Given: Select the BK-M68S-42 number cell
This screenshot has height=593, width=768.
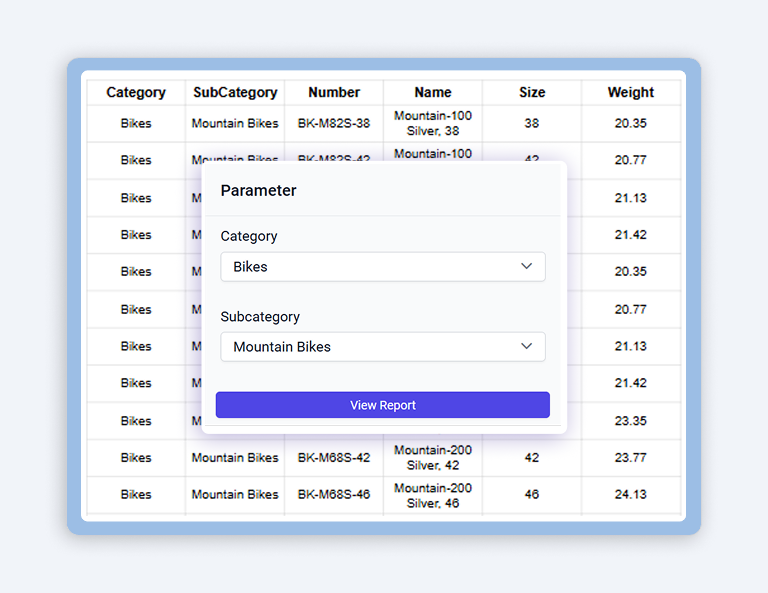Looking at the screenshot, I should [334, 458].
